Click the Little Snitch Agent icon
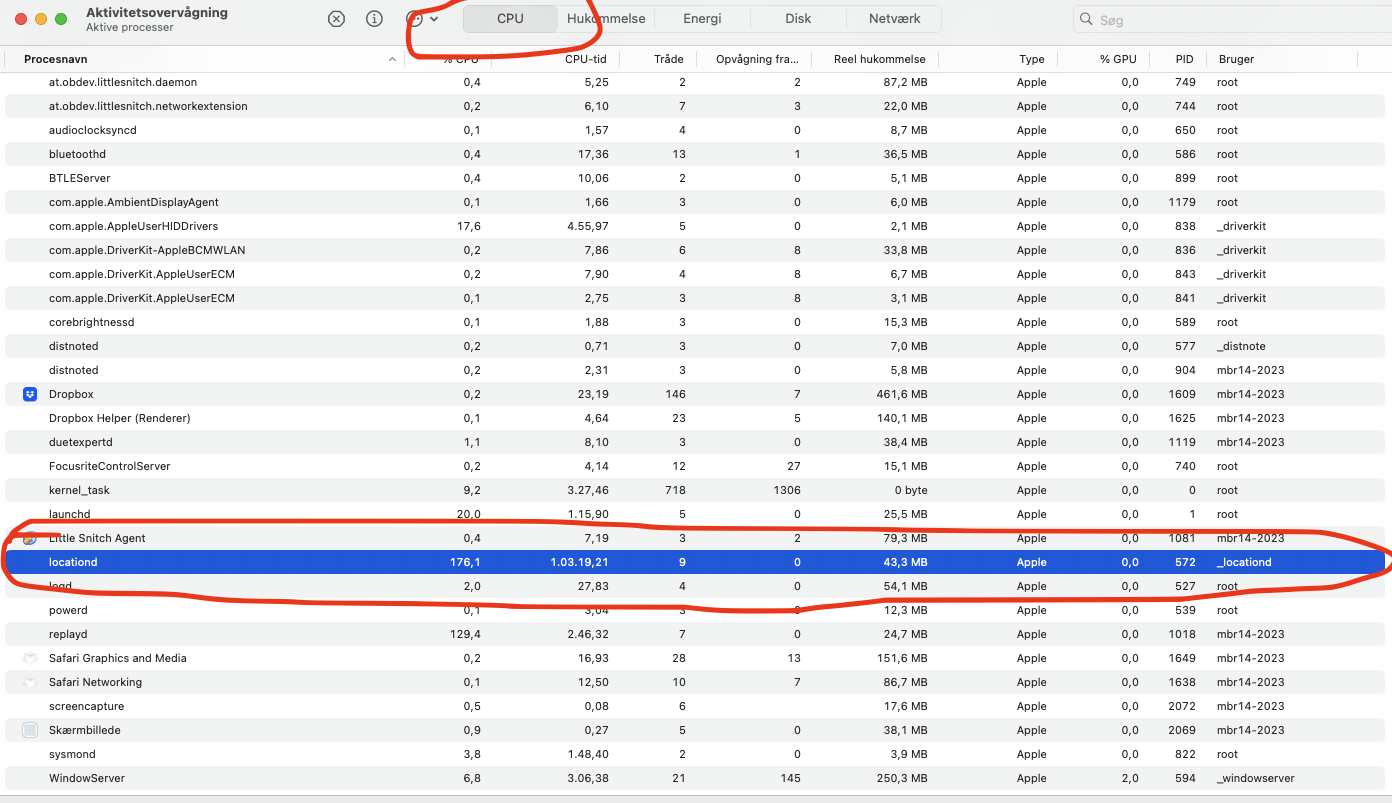Screen dimensions: 1392x803 click(x=30, y=538)
